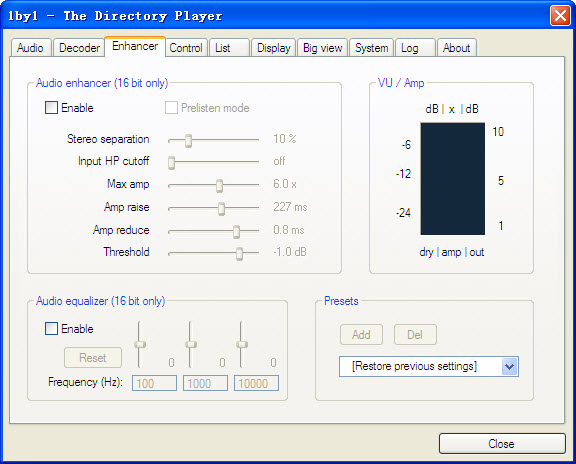Click the VU meter display
576x464 pixels.
[x=453, y=179]
